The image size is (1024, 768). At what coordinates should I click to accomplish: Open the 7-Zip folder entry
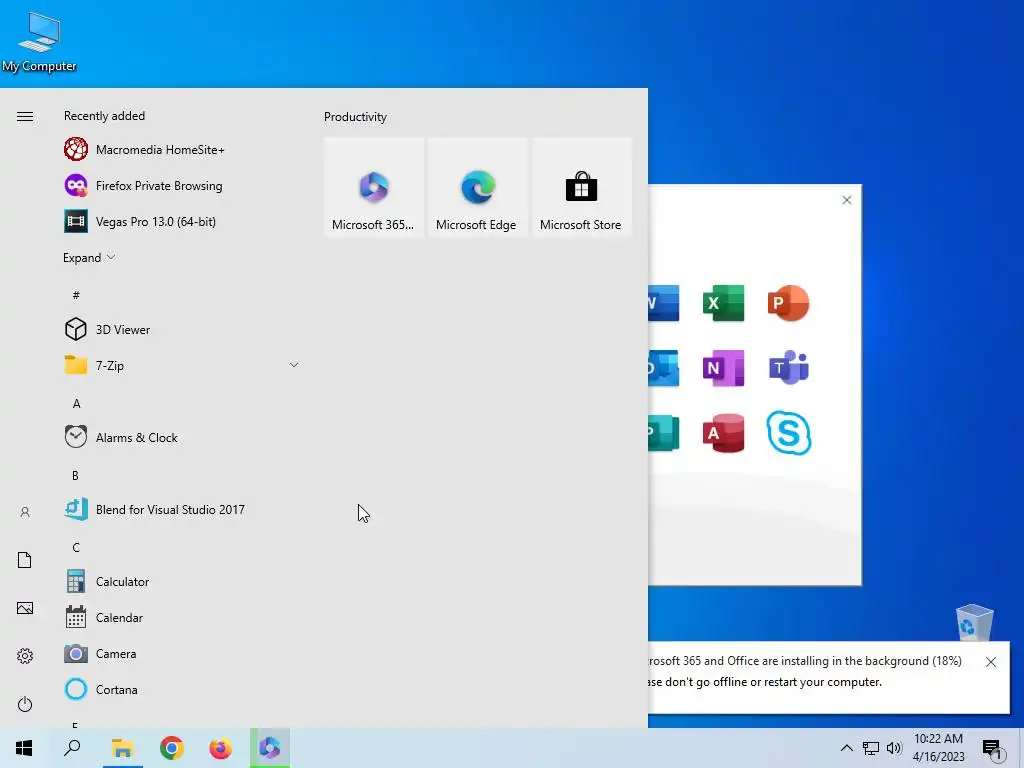183,365
